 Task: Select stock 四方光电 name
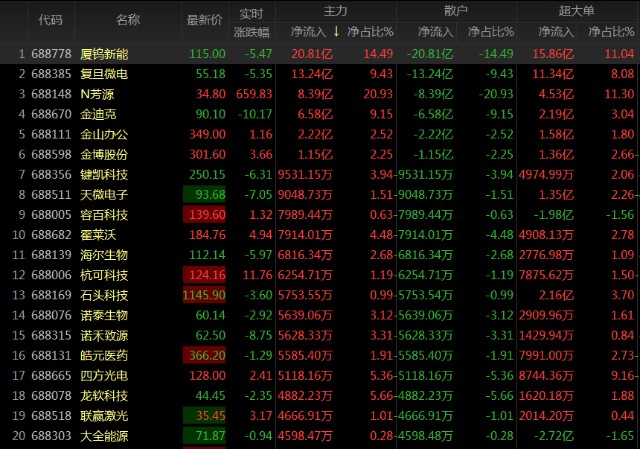104,376
